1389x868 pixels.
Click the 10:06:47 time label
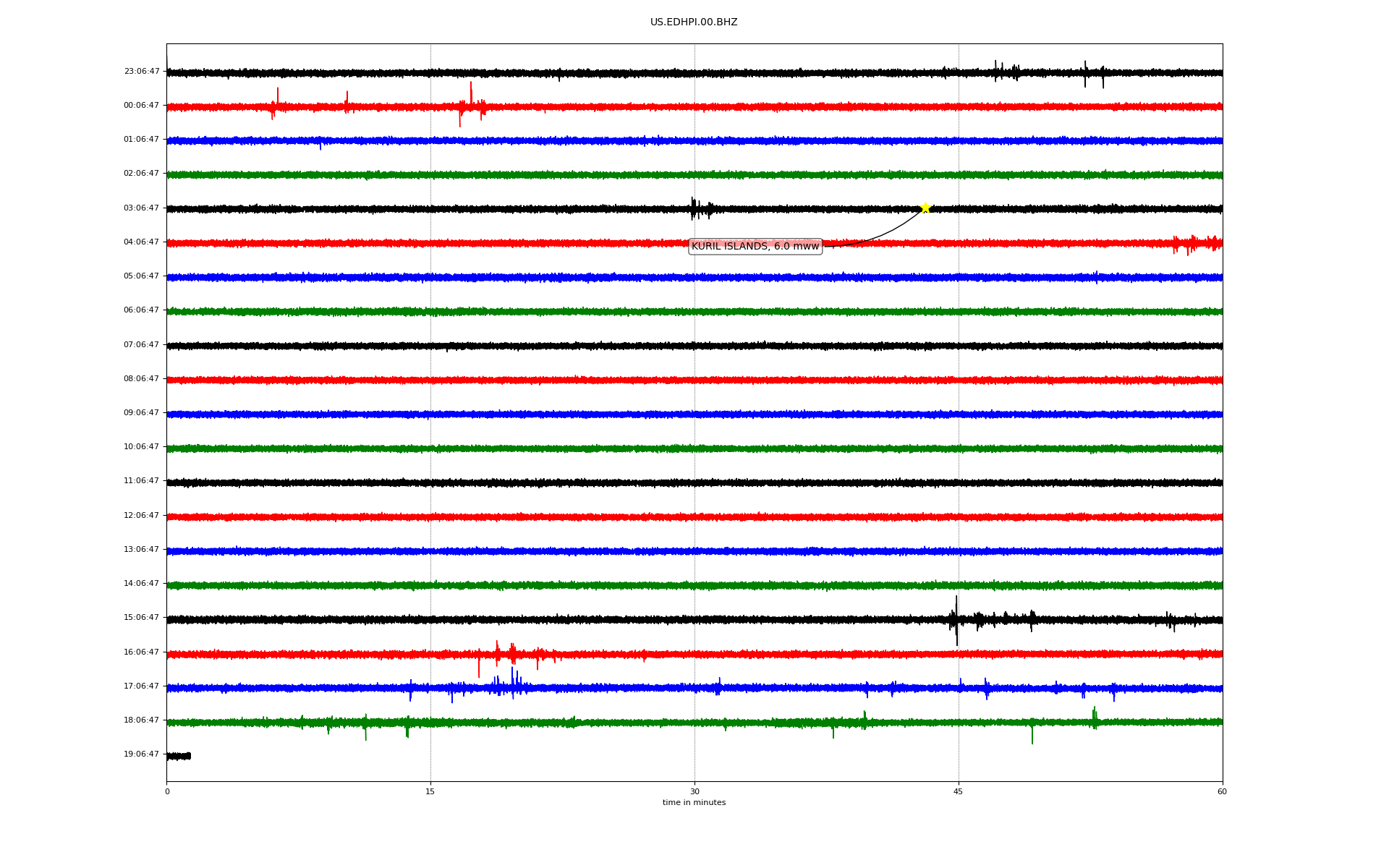(x=142, y=447)
